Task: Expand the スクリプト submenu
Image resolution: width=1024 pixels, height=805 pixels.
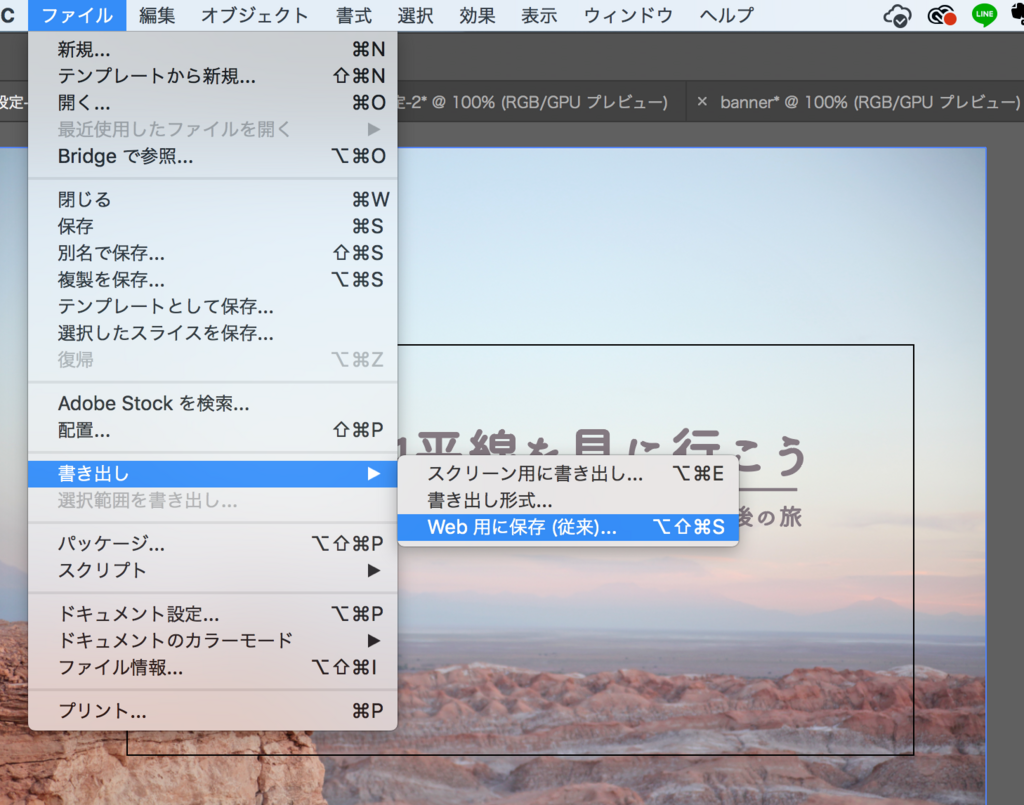Action: [213, 570]
